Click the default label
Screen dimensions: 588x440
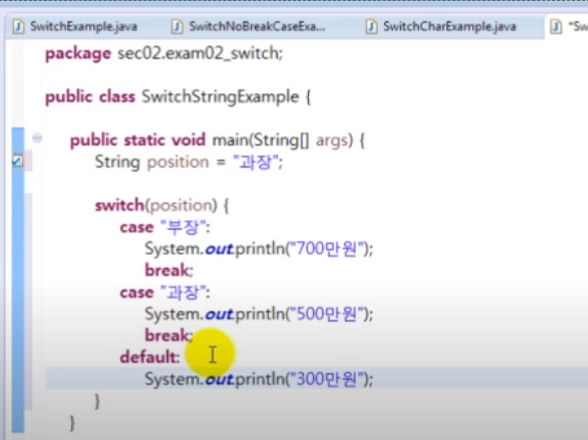(150, 357)
